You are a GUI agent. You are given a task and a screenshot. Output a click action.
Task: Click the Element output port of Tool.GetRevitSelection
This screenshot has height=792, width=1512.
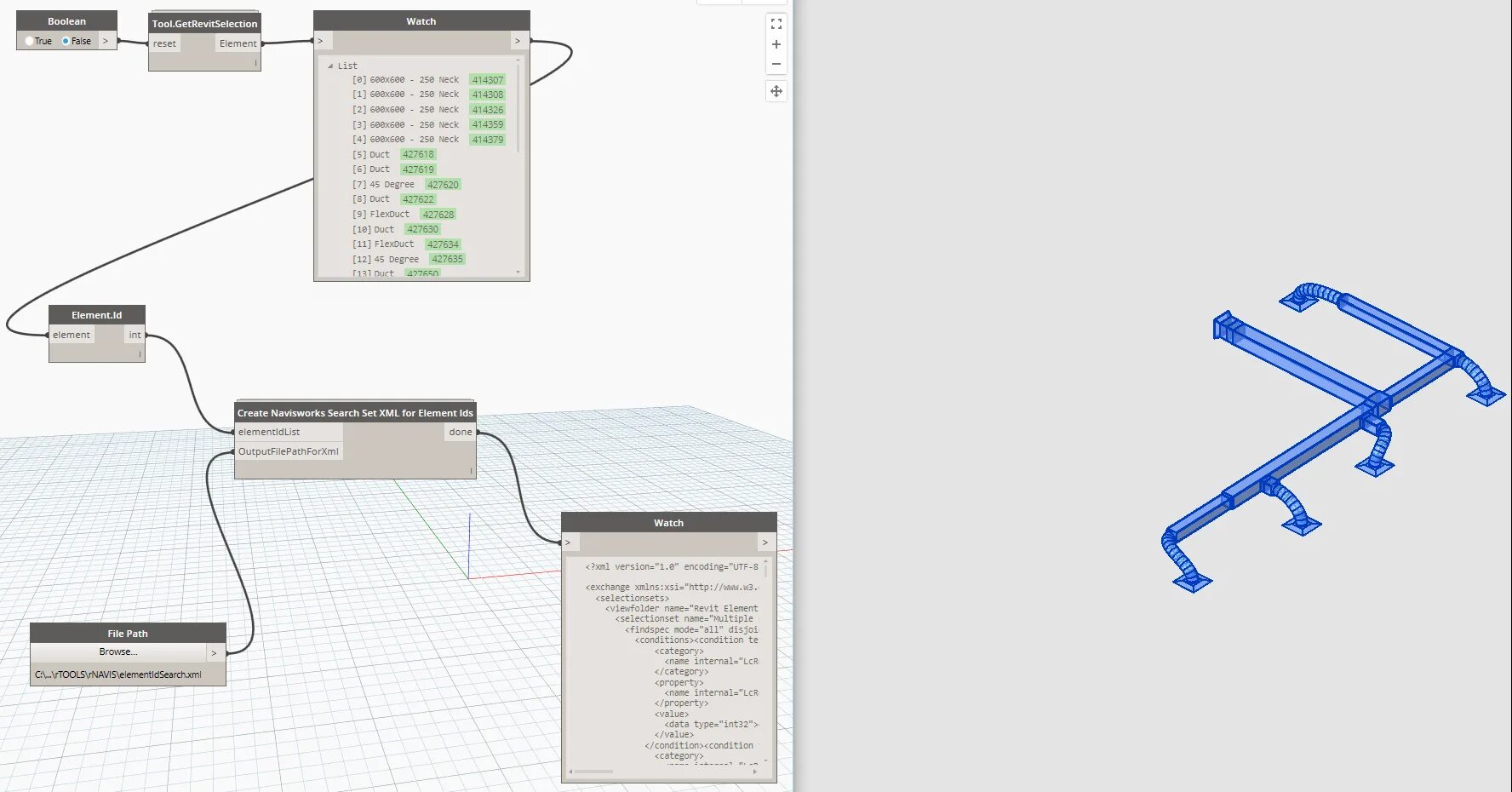pos(238,43)
